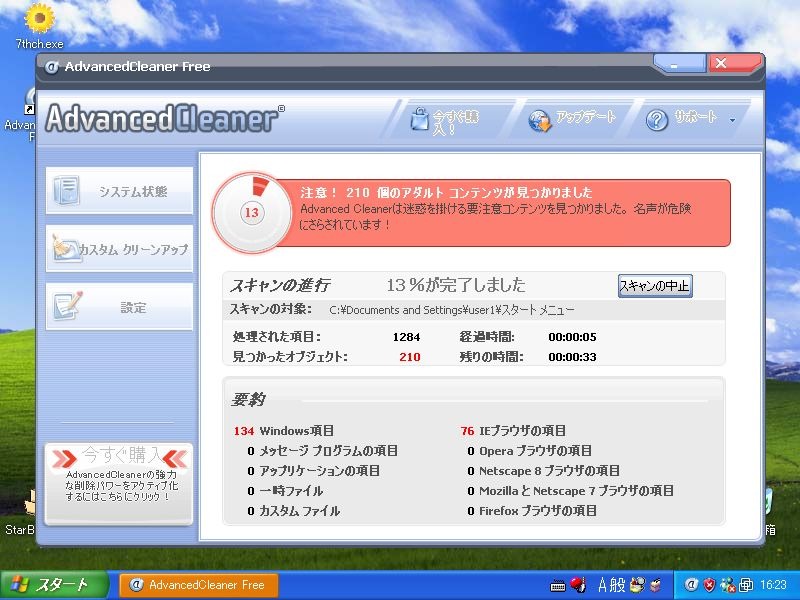Click the 0 カスタム ファイル entry
This screenshot has height=600, width=800.
[293, 511]
